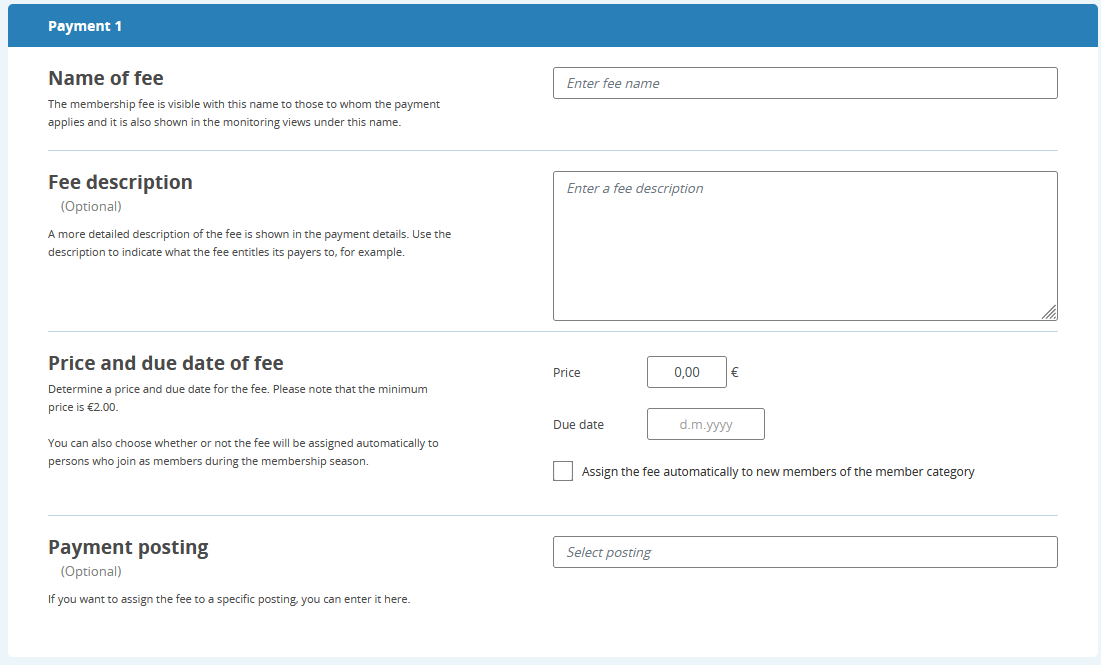The width and height of the screenshot is (1101, 665).
Task: Click the Price input field showing 0,00
Action: (x=687, y=372)
